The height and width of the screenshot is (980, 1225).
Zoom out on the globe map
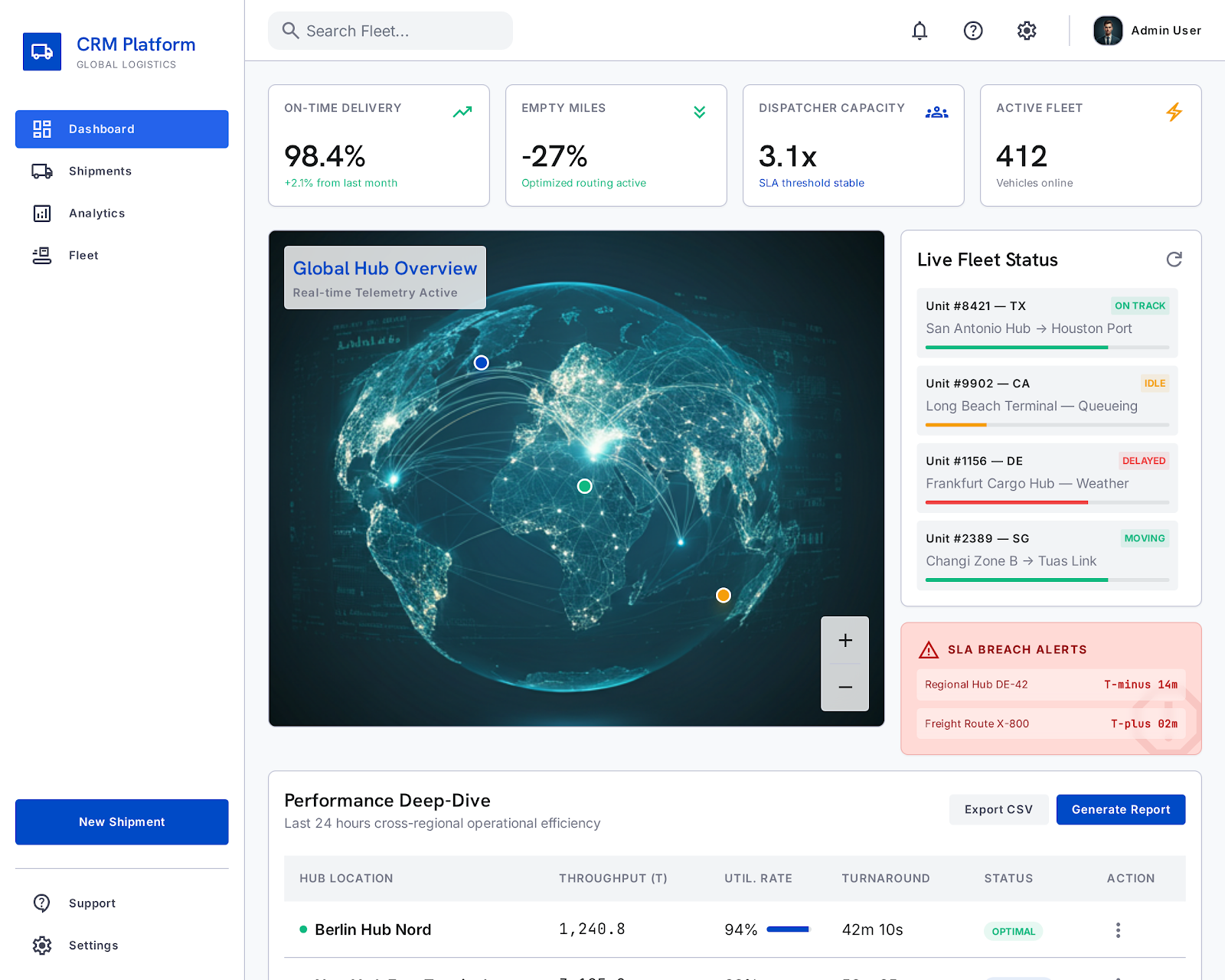[x=845, y=688]
